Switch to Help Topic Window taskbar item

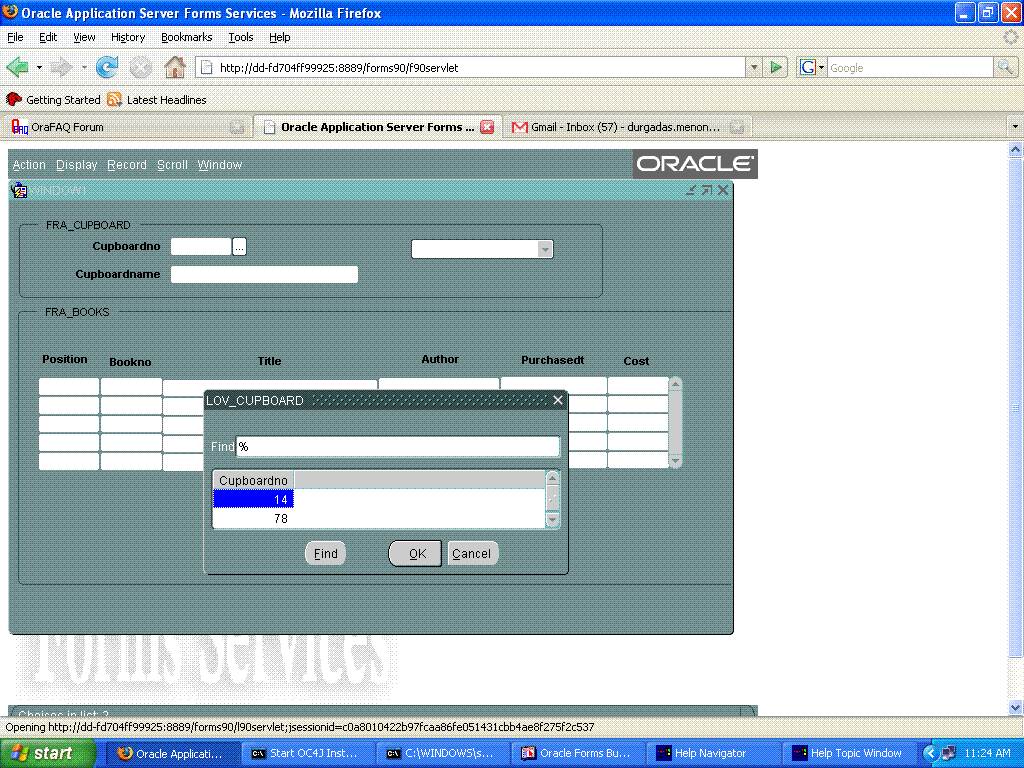coord(850,753)
